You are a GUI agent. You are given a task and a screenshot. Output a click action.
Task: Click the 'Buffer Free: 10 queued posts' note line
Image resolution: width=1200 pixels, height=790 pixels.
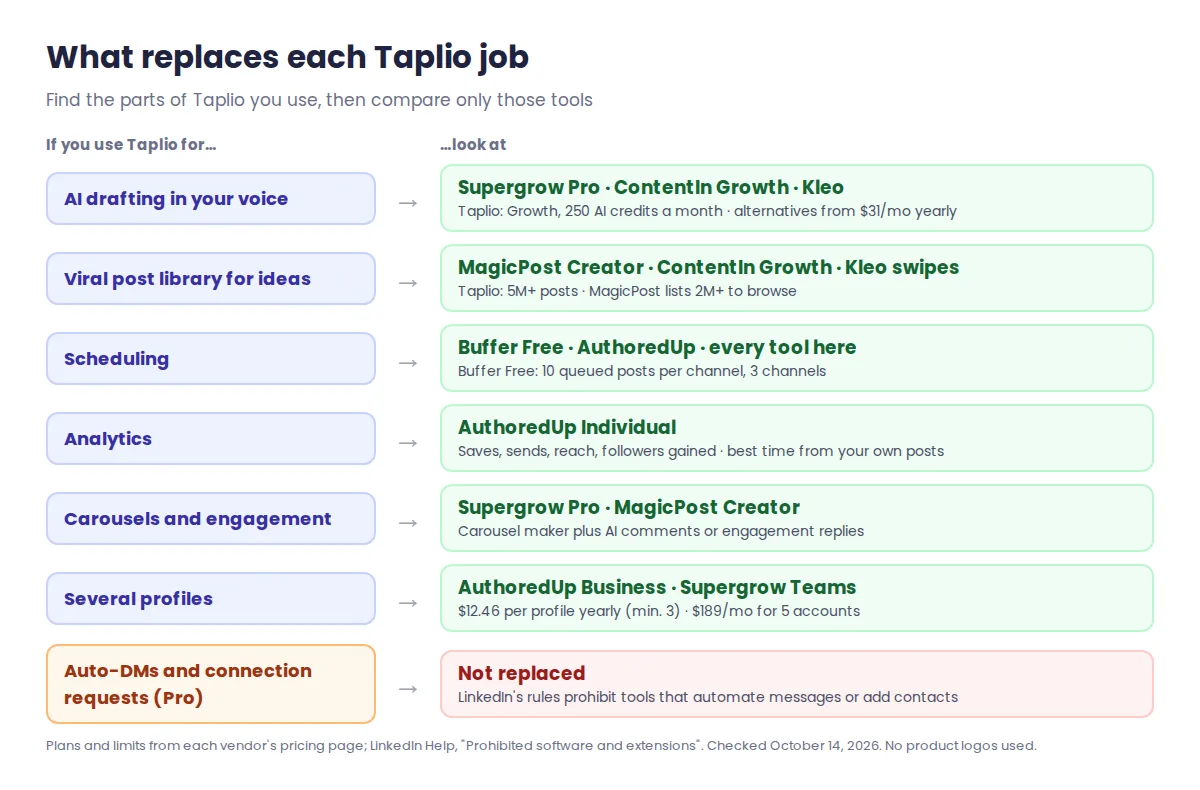642,371
